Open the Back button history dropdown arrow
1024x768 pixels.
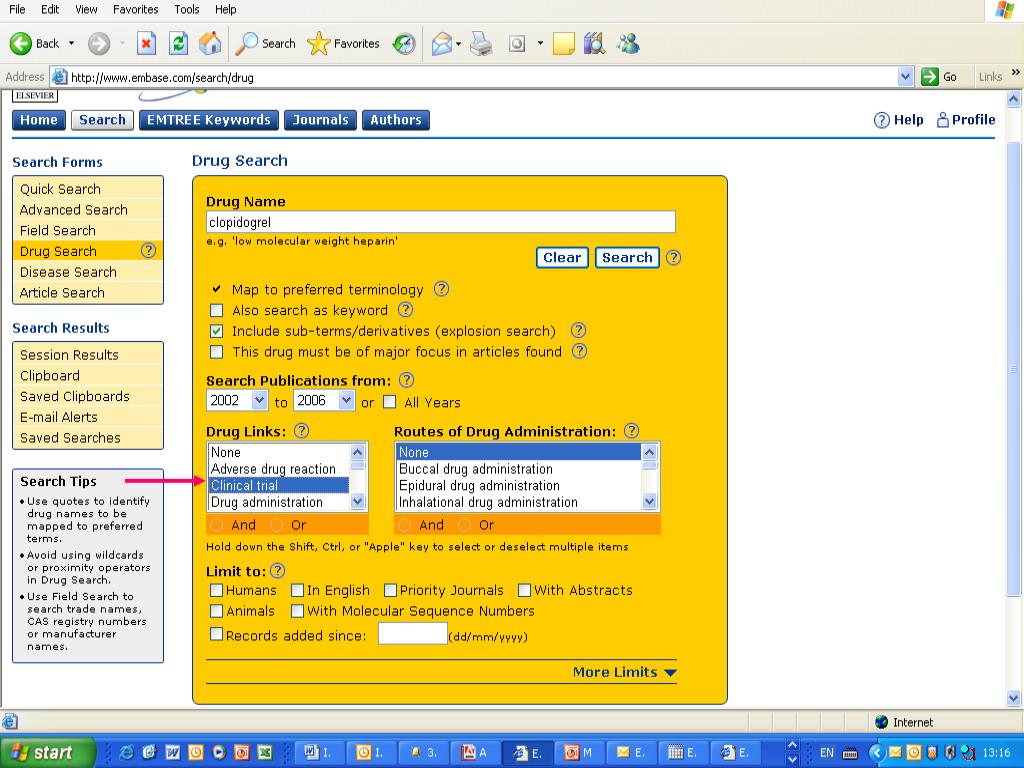coord(71,44)
